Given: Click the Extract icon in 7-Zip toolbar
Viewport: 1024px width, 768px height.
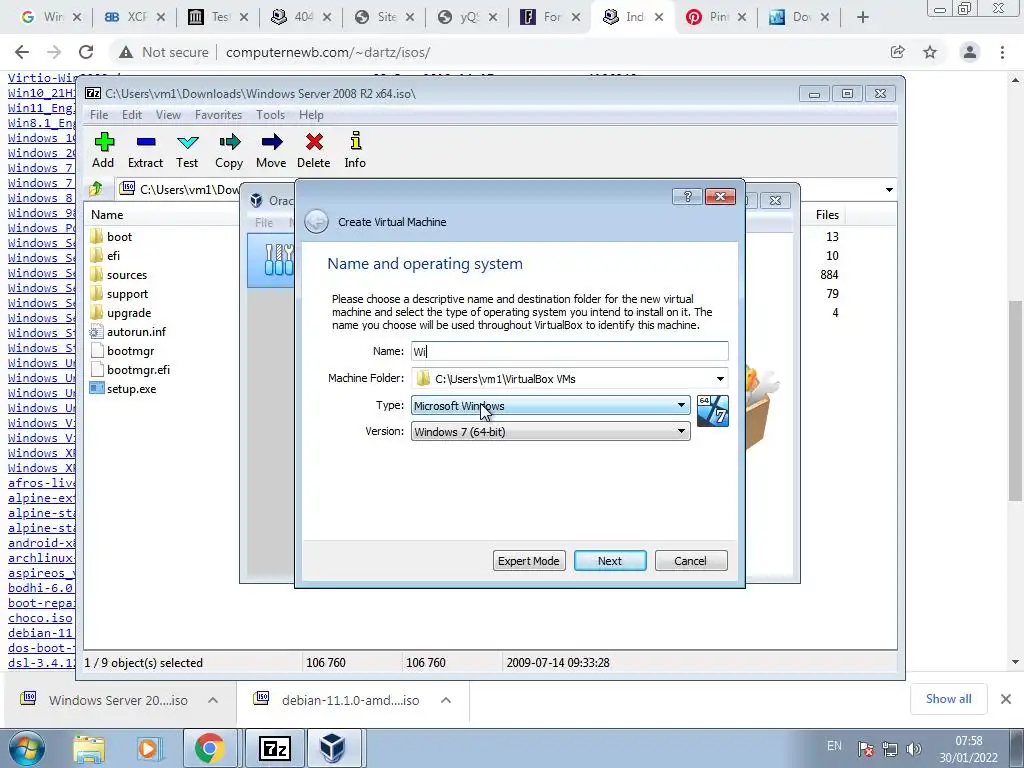Looking at the screenshot, I should click(x=146, y=142).
